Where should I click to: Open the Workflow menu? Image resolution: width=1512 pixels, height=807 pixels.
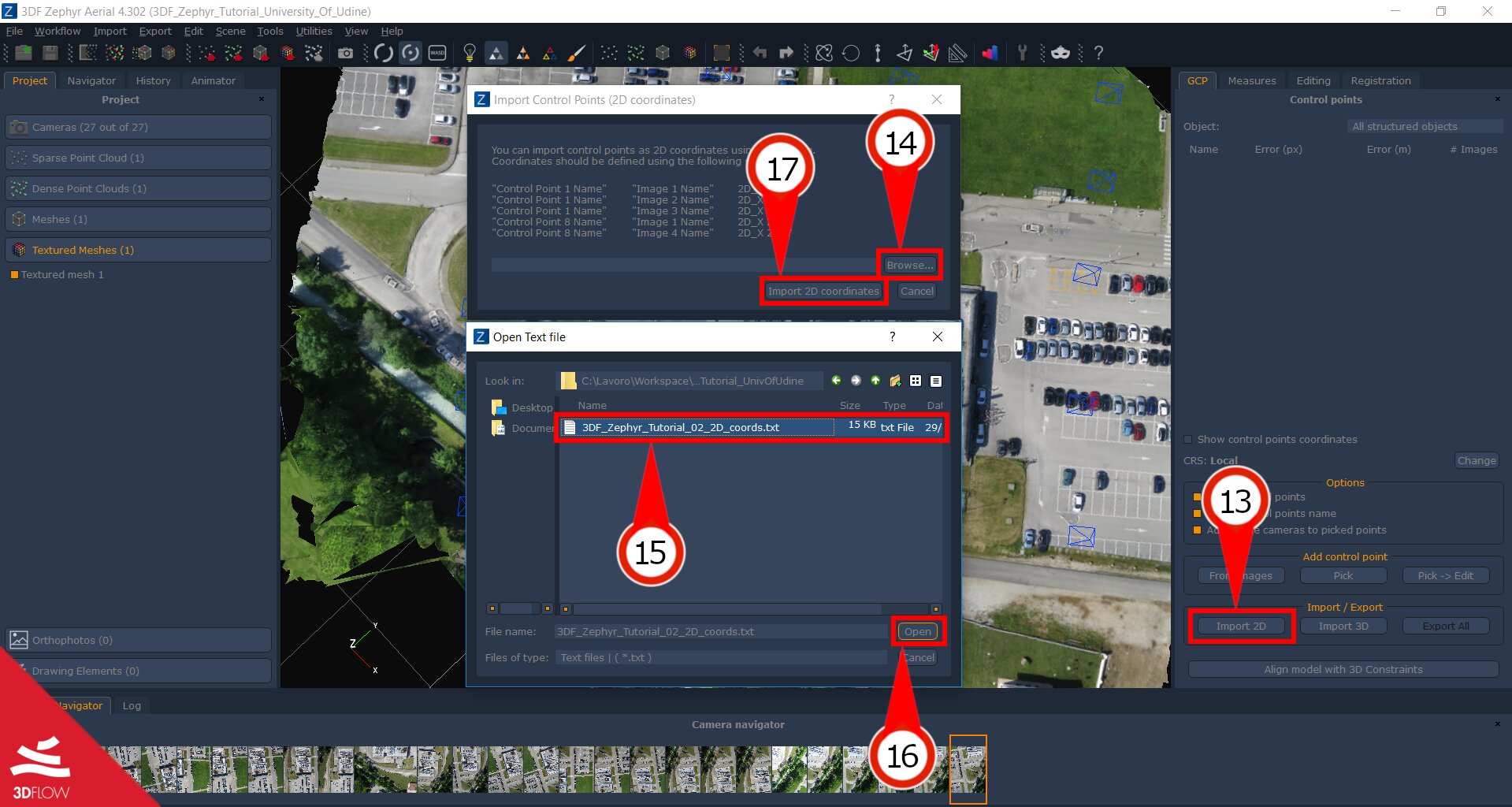58,31
